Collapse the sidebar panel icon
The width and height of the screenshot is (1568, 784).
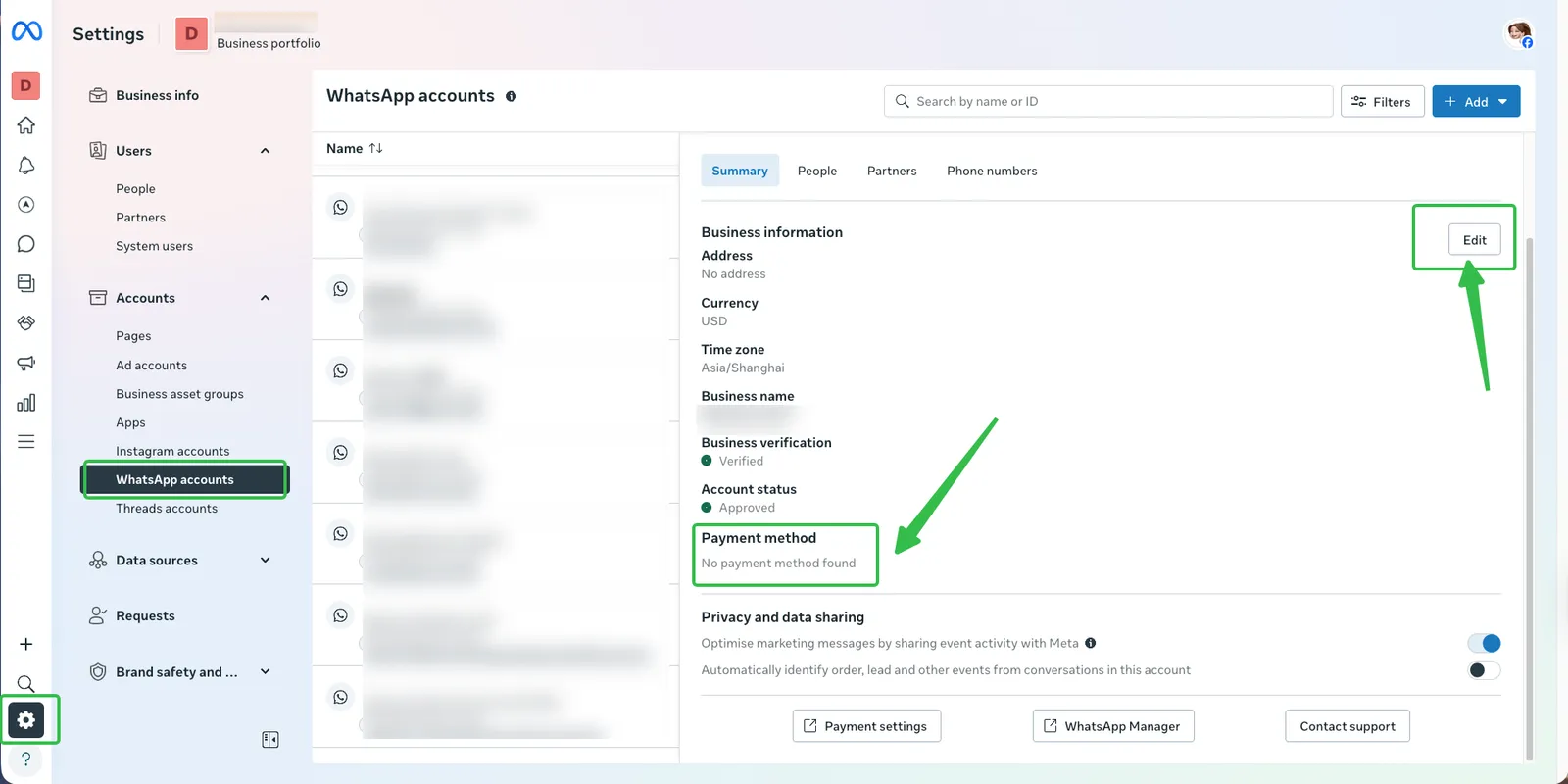coord(270,740)
